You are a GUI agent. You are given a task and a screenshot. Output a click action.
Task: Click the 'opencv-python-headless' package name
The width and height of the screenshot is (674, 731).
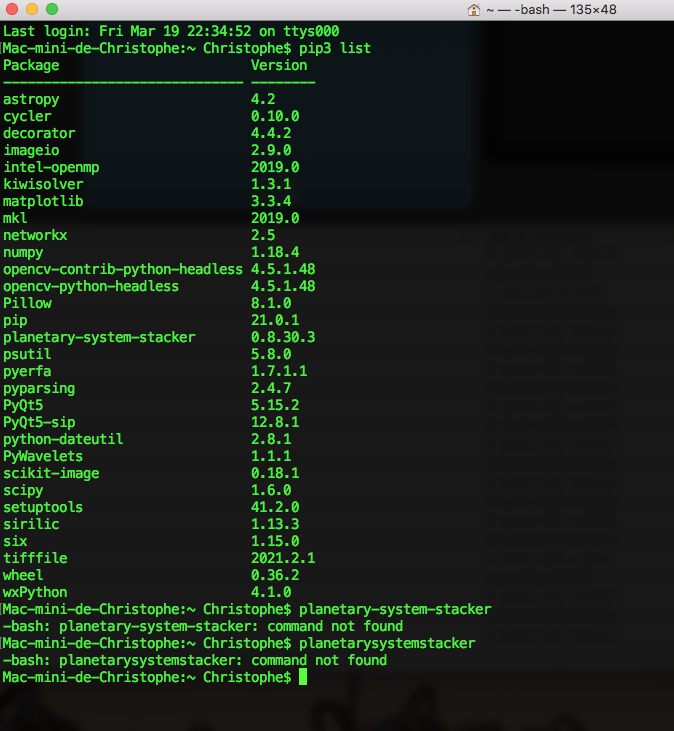[x=91, y=286]
